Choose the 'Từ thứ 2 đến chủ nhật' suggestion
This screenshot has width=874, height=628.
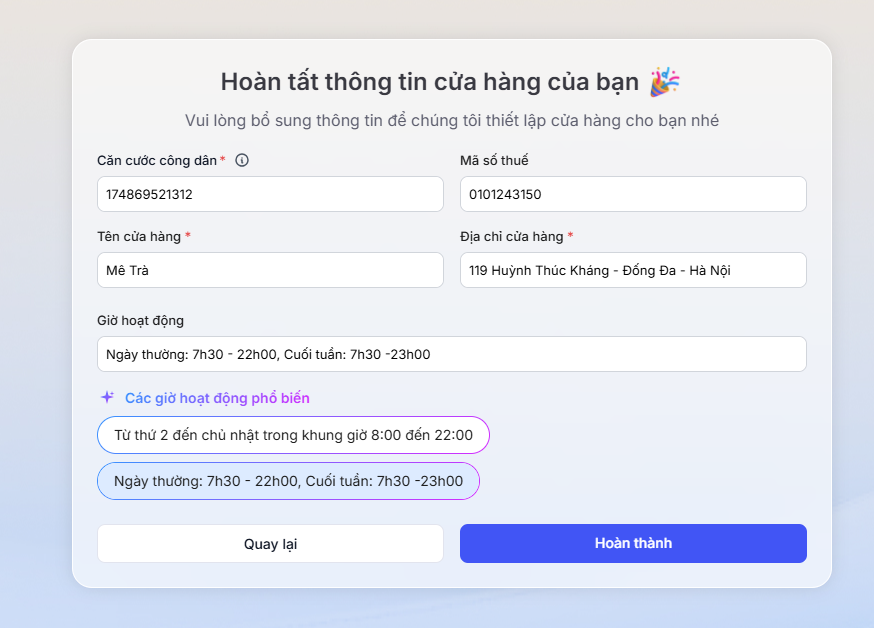coord(293,435)
